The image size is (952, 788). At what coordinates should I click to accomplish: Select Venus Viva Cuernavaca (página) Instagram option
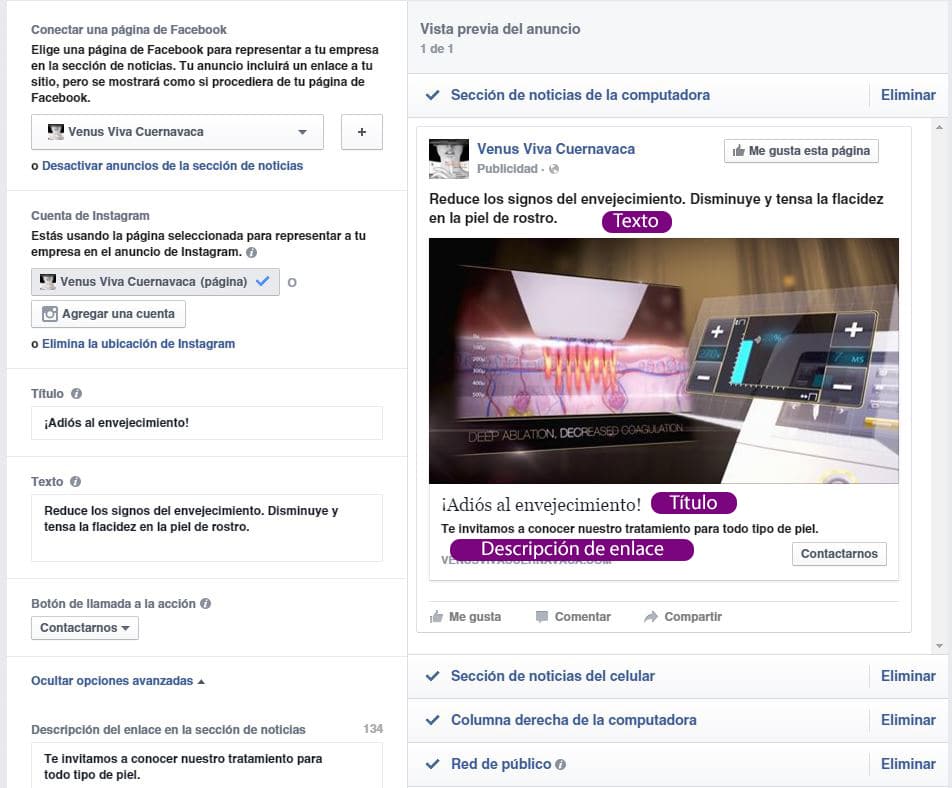click(155, 282)
